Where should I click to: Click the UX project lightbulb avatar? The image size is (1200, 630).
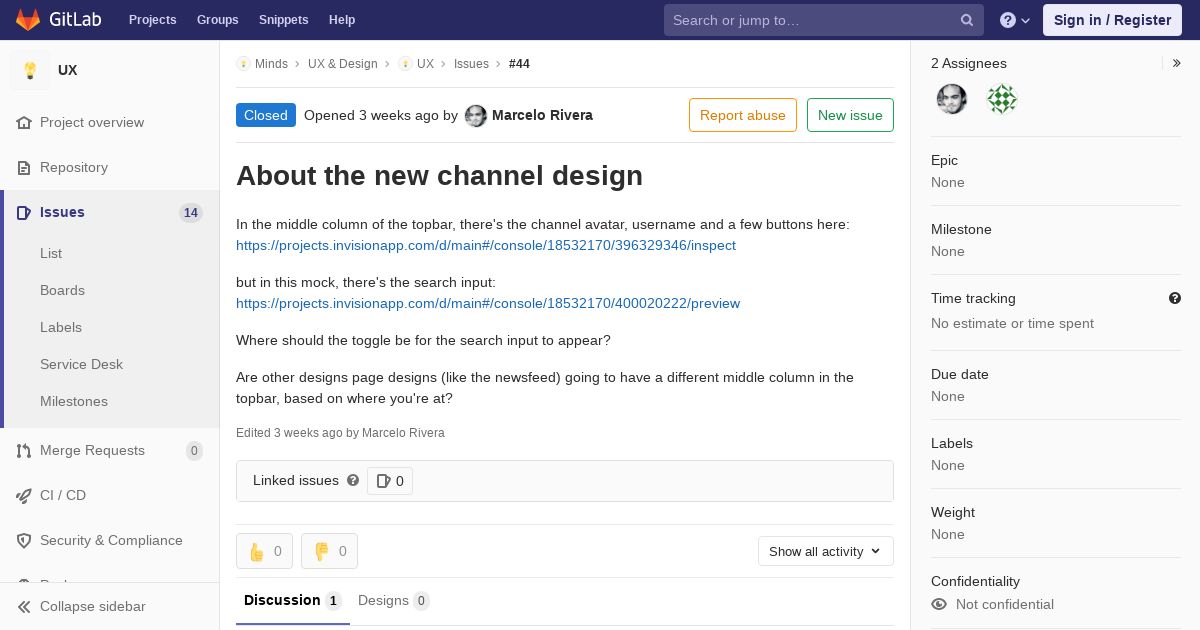[30, 70]
